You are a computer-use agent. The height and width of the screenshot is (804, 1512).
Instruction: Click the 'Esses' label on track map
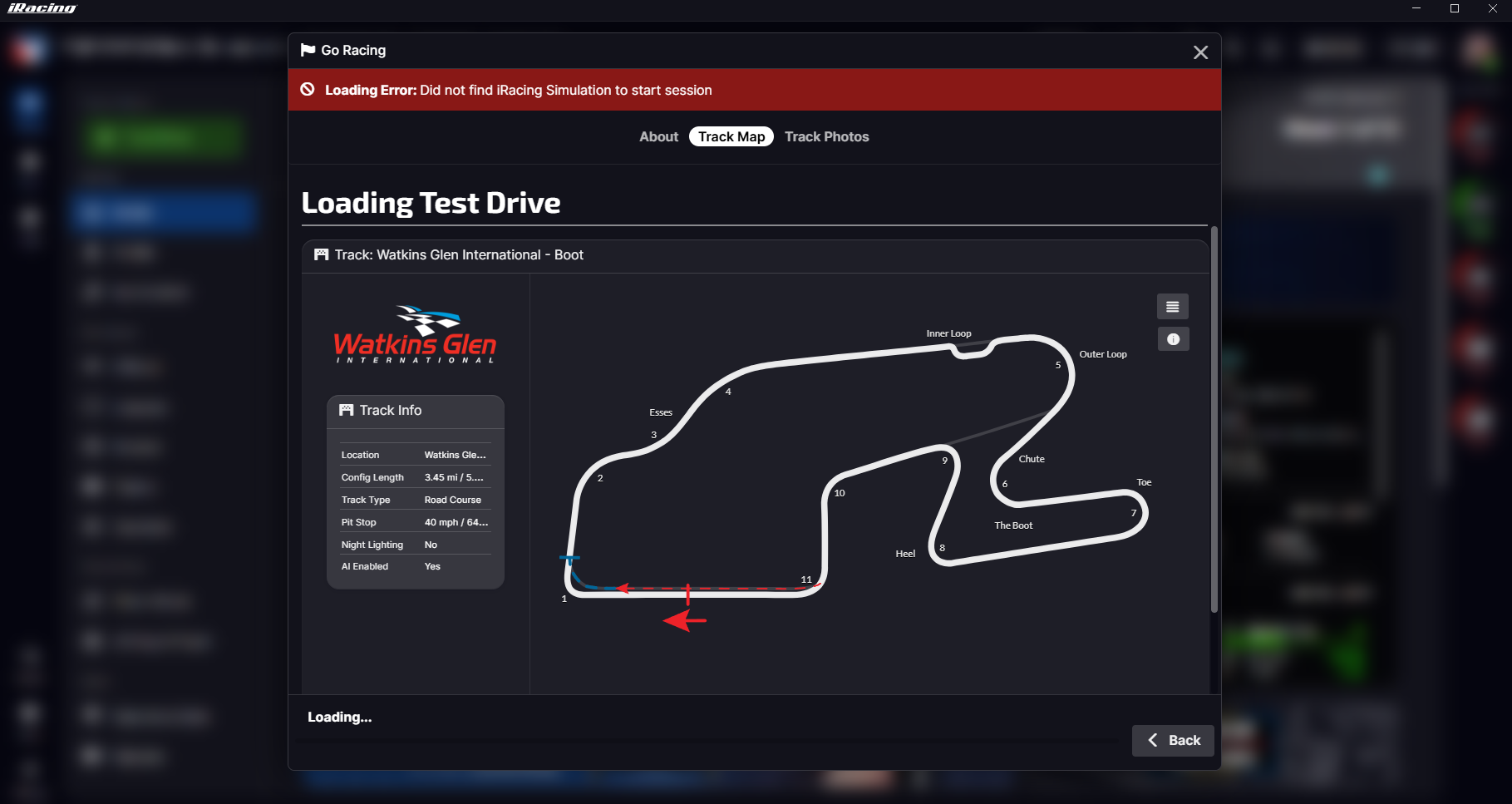coord(661,412)
